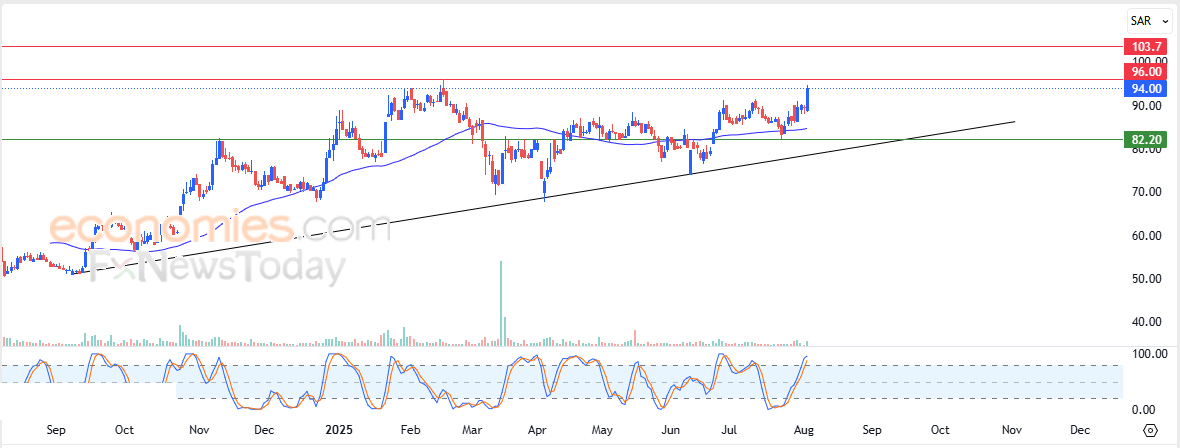Click the Mar date label
Viewport: 1180px width, 448px height.
(x=471, y=430)
